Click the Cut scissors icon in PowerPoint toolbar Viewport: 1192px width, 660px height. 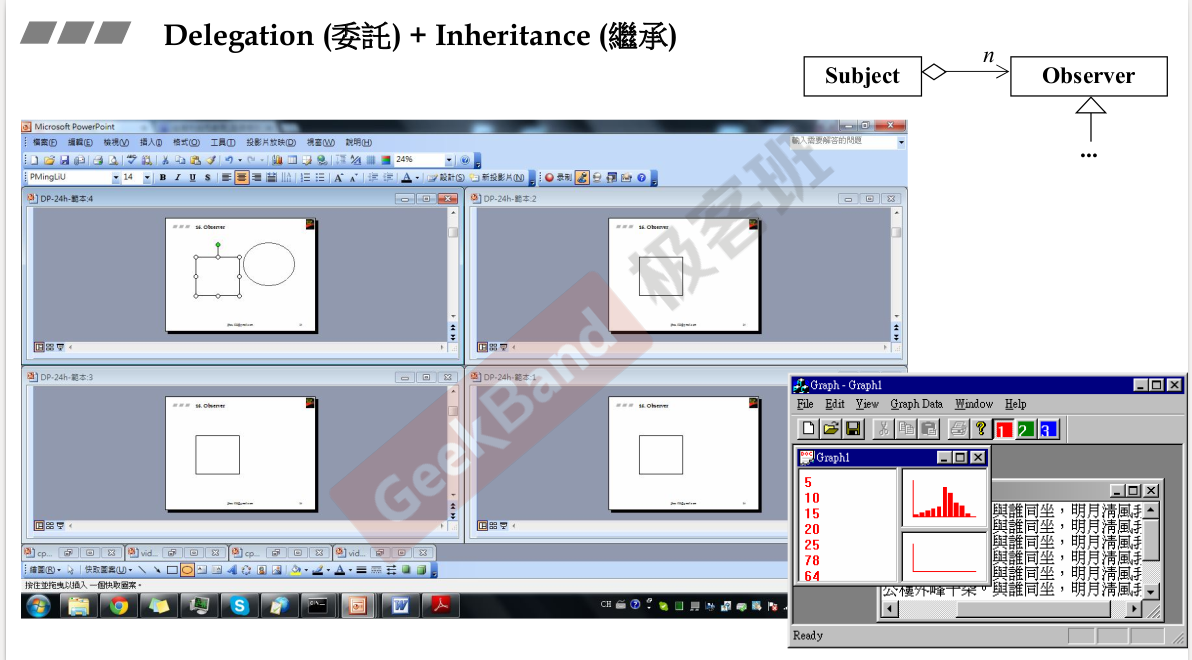[x=166, y=160]
